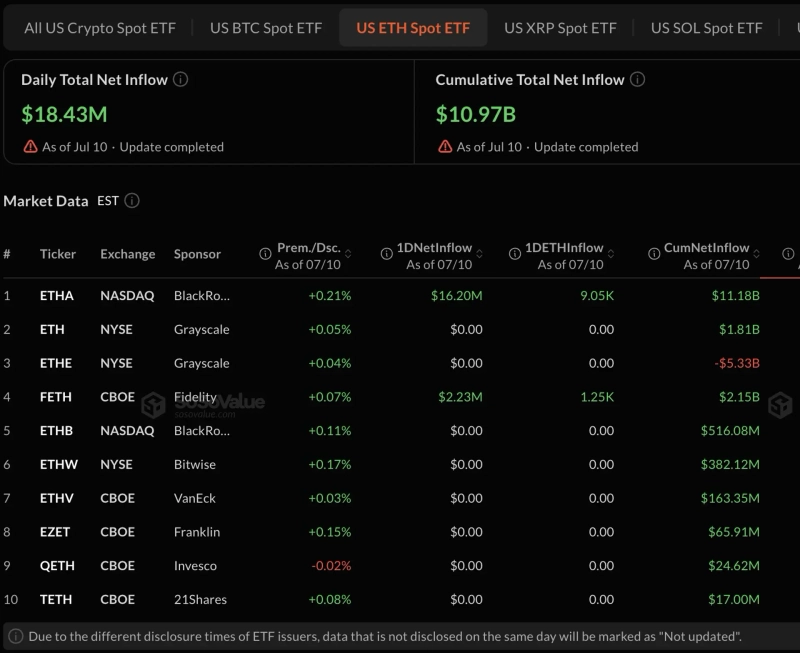Open All US Crypto Spot ETF tab
The image size is (800, 653).
click(x=100, y=28)
